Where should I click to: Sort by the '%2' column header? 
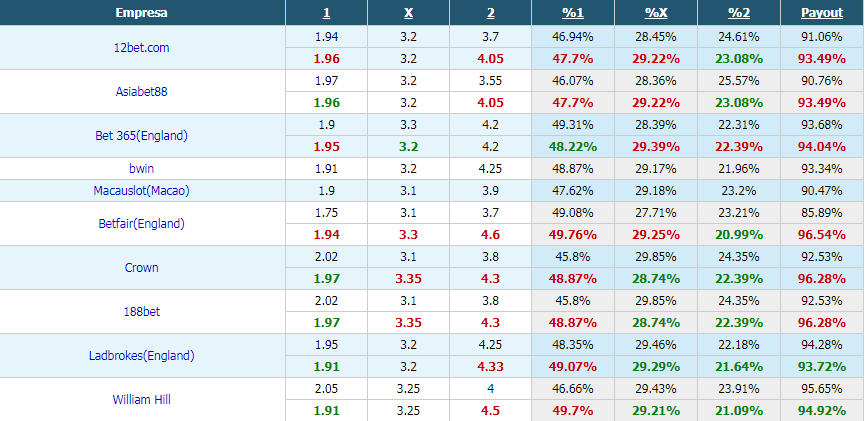738,13
